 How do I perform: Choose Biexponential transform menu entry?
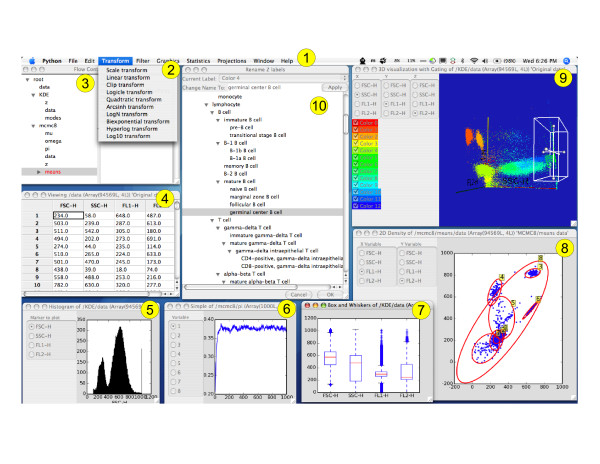pyautogui.click(x=138, y=121)
